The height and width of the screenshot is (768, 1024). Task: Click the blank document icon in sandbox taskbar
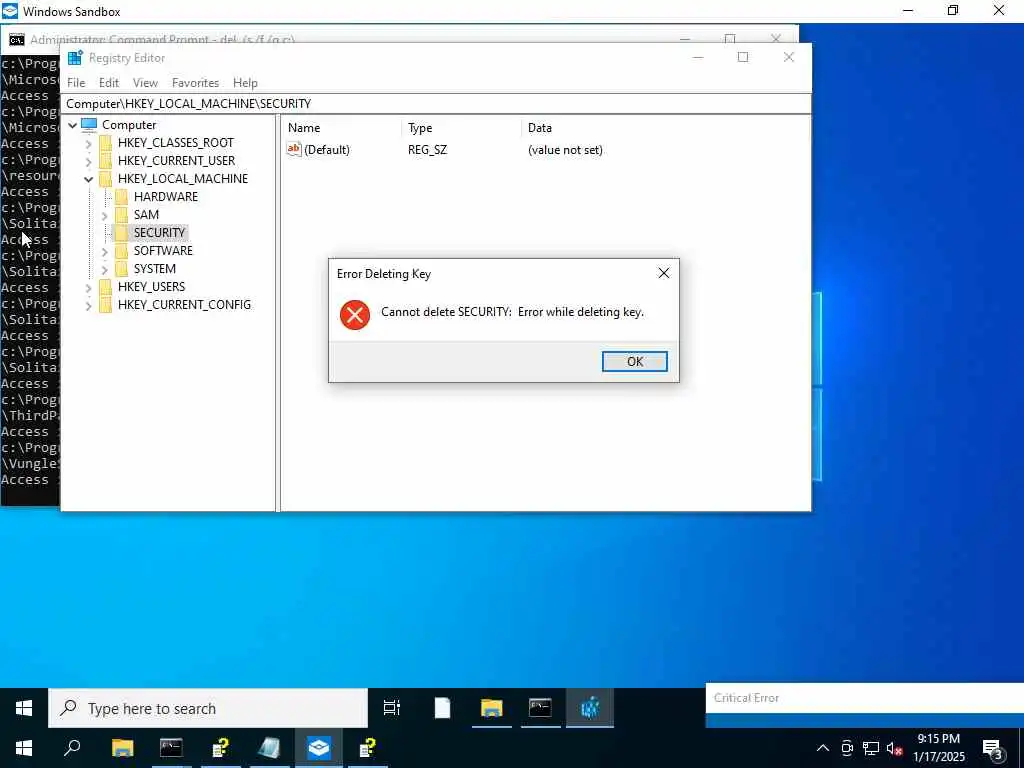(x=442, y=708)
